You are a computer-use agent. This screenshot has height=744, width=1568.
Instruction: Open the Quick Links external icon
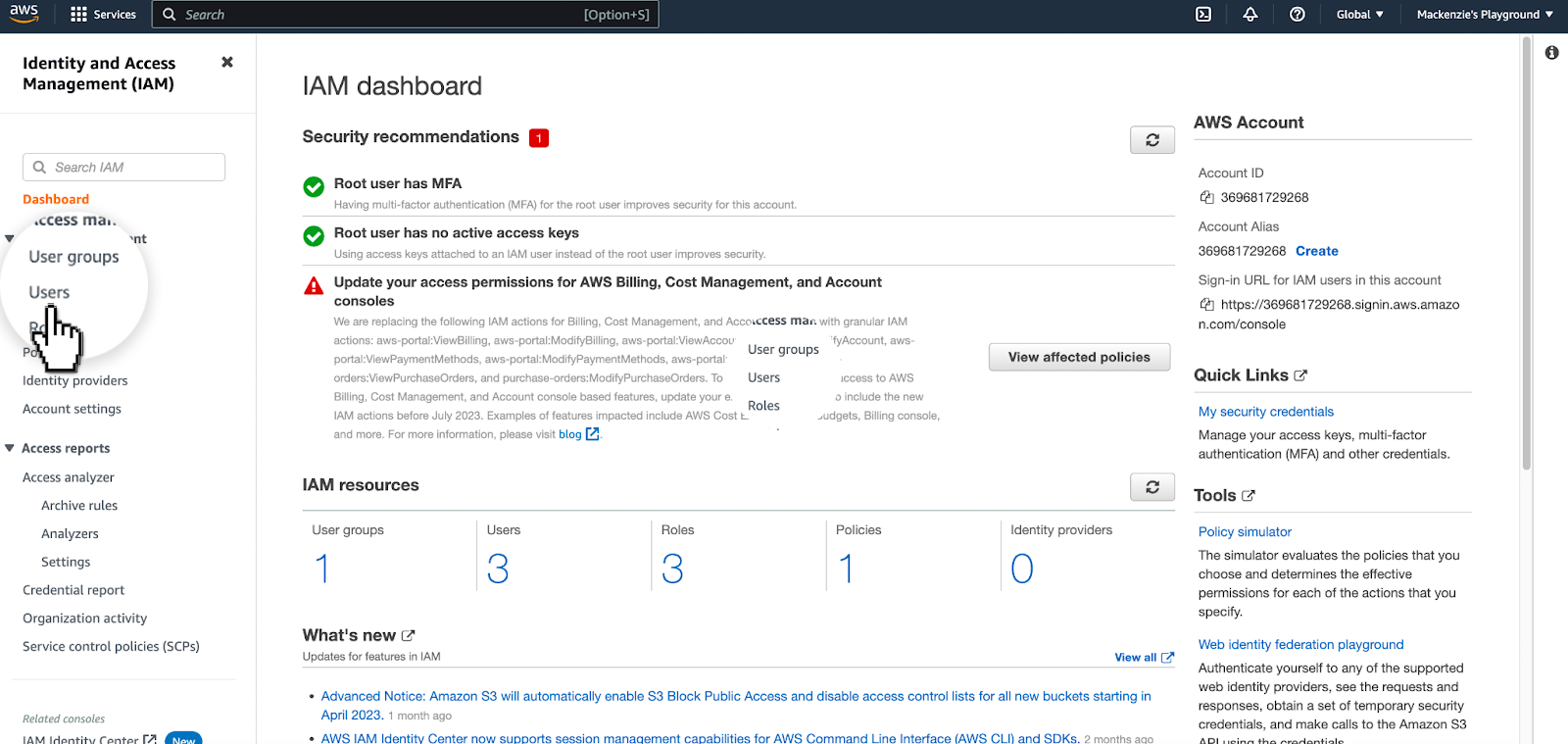[x=1300, y=375]
